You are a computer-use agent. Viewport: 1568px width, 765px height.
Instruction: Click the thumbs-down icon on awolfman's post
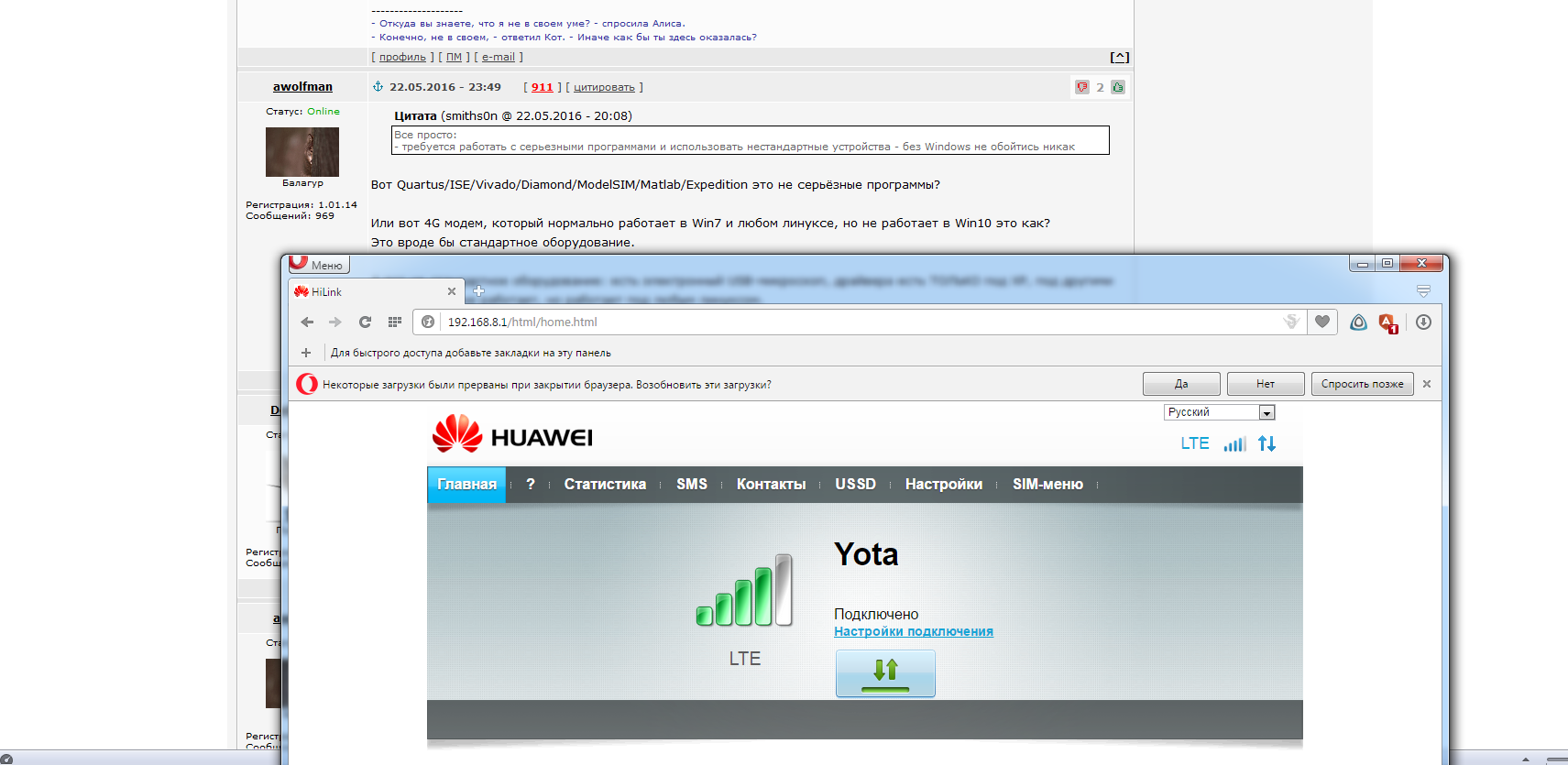tap(1082, 87)
